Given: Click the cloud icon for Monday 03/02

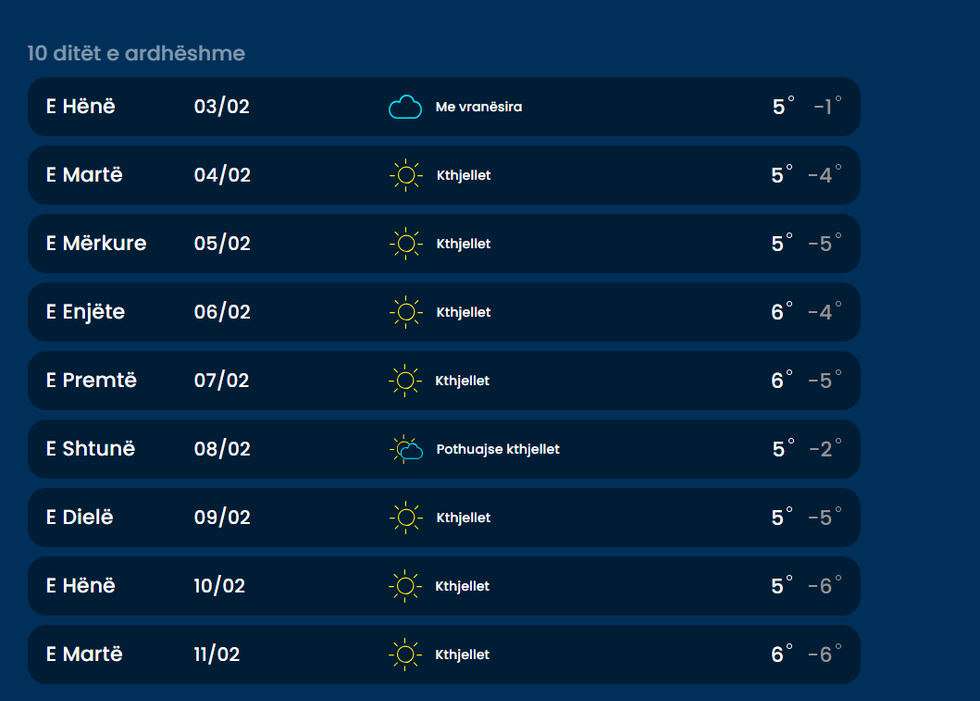Looking at the screenshot, I should (x=405, y=107).
